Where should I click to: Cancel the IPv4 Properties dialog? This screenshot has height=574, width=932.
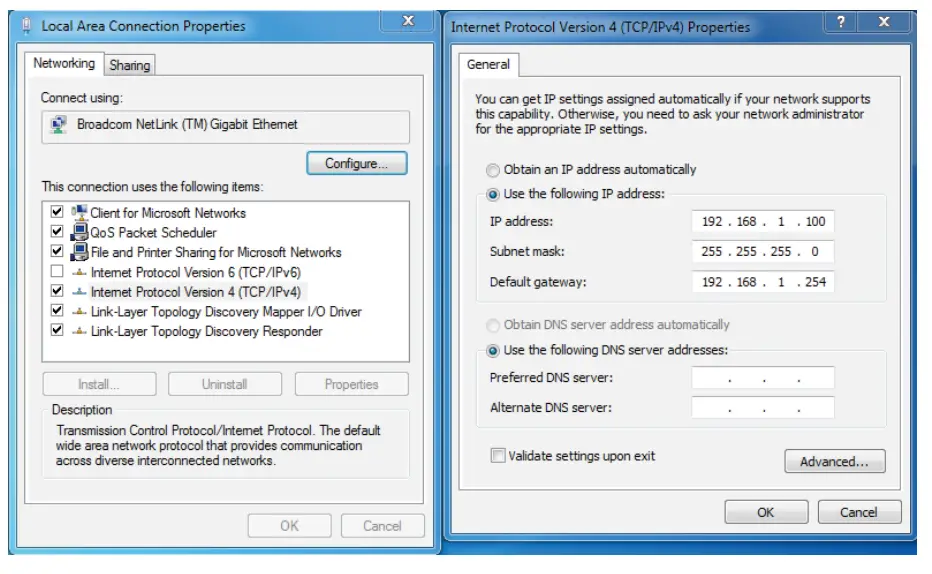859,512
